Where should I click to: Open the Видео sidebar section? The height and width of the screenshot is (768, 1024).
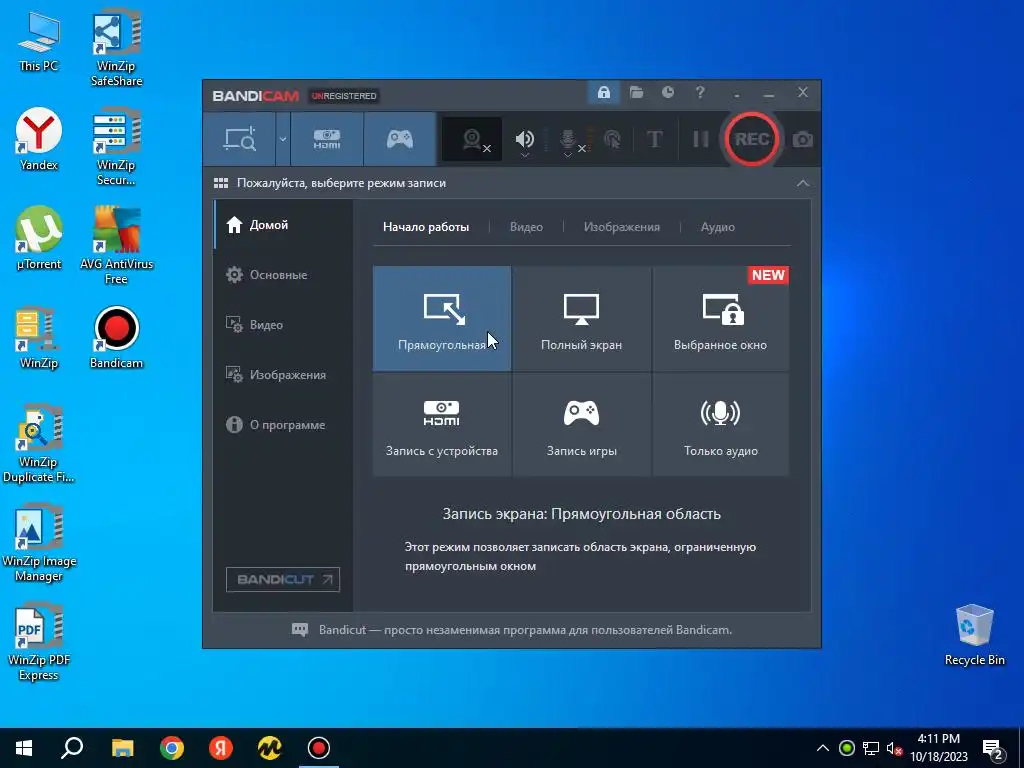(283, 325)
